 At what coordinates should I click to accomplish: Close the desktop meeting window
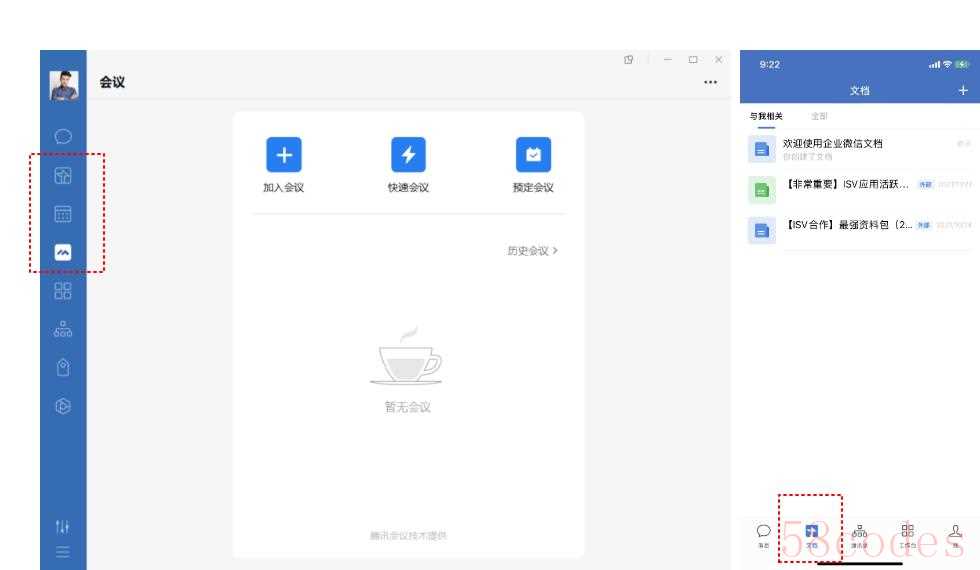[x=719, y=59]
